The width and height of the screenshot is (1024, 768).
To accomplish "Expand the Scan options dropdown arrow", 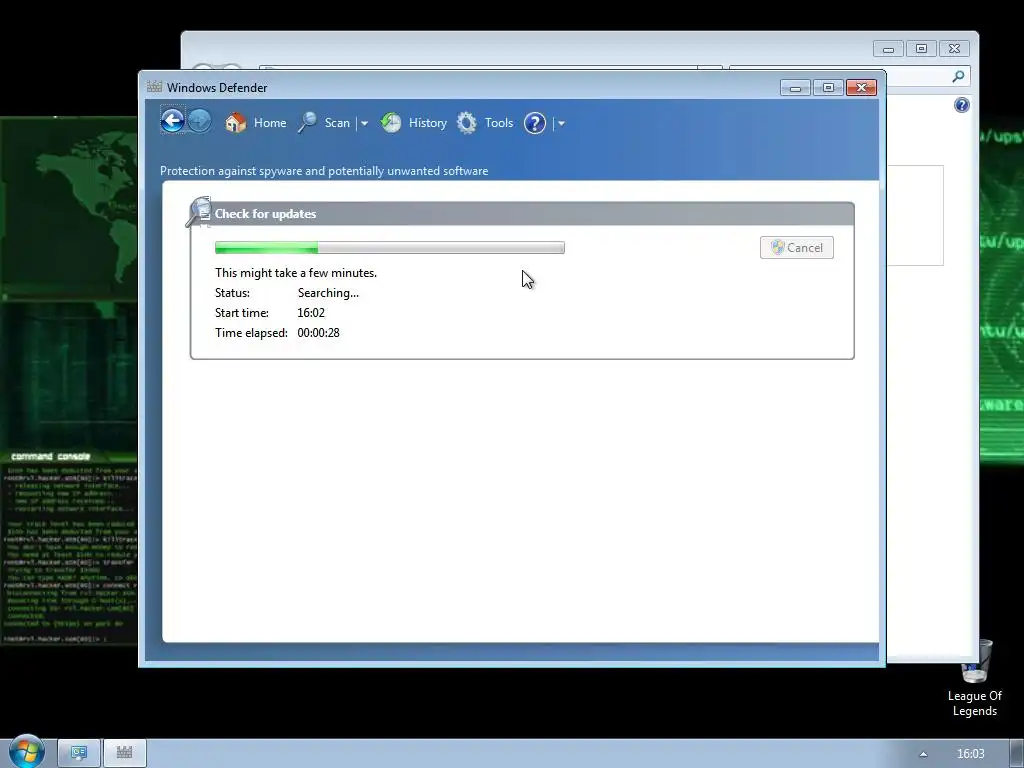I will click(x=364, y=123).
